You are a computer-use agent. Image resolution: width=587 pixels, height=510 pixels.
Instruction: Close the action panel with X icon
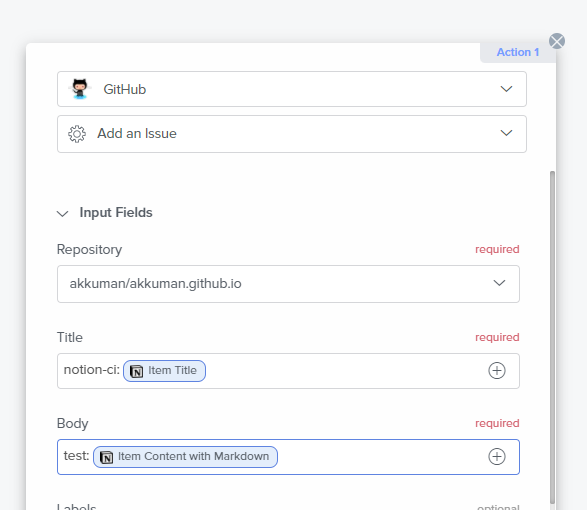[557, 41]
